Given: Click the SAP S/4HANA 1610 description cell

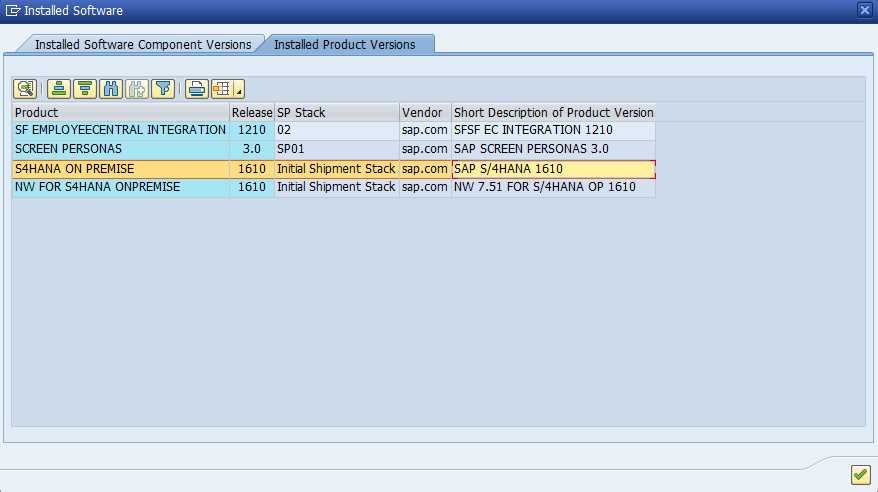Looking at the screenshot, I should [x=553, y=168].
